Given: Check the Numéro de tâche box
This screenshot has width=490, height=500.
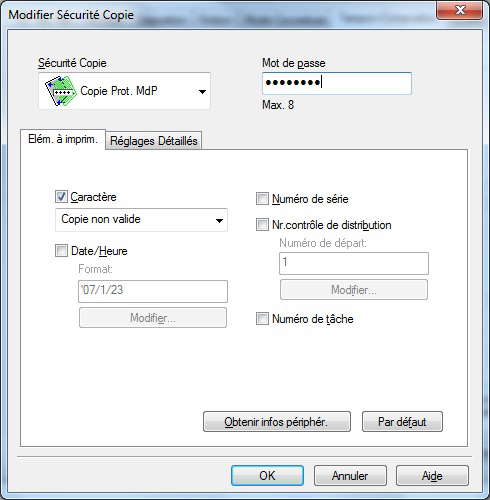Looking at the screenshot, I should point(262,319).
